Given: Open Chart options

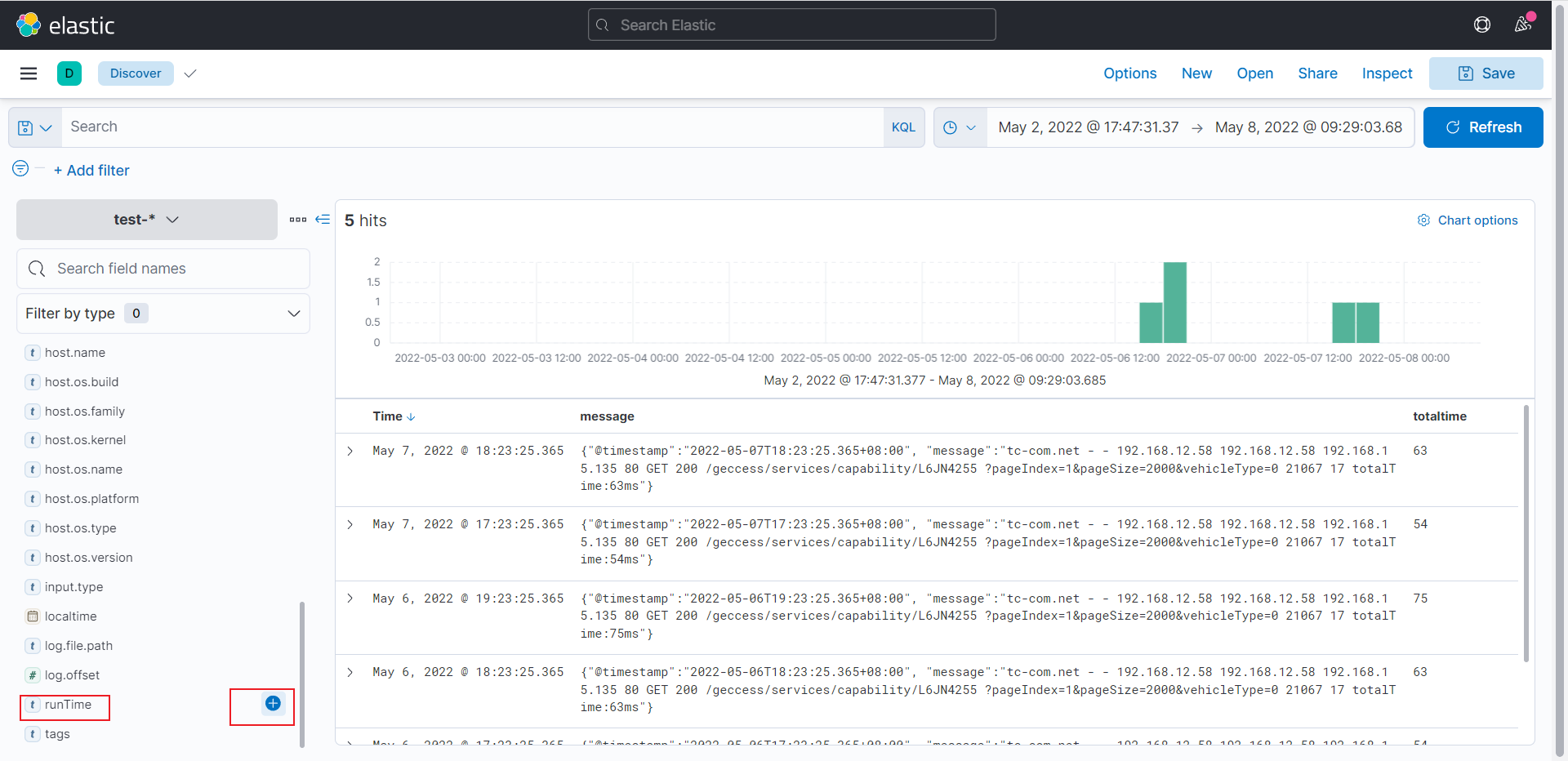Looking at the screenshot, I should pyautogui.click(x=1468, y=220).
